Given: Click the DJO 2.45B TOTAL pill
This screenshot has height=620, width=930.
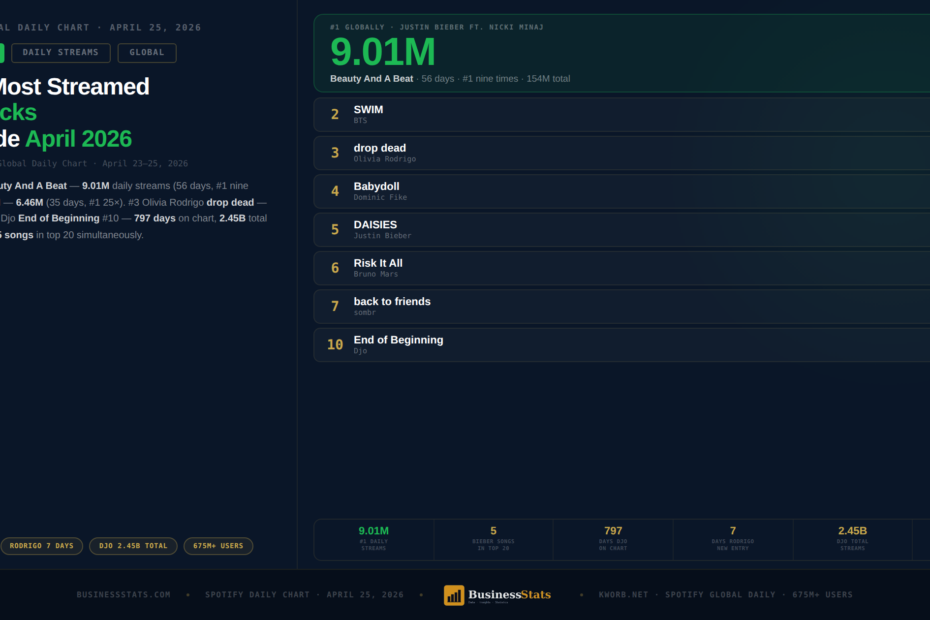Looking at the screenshot, I should point(133,546).
